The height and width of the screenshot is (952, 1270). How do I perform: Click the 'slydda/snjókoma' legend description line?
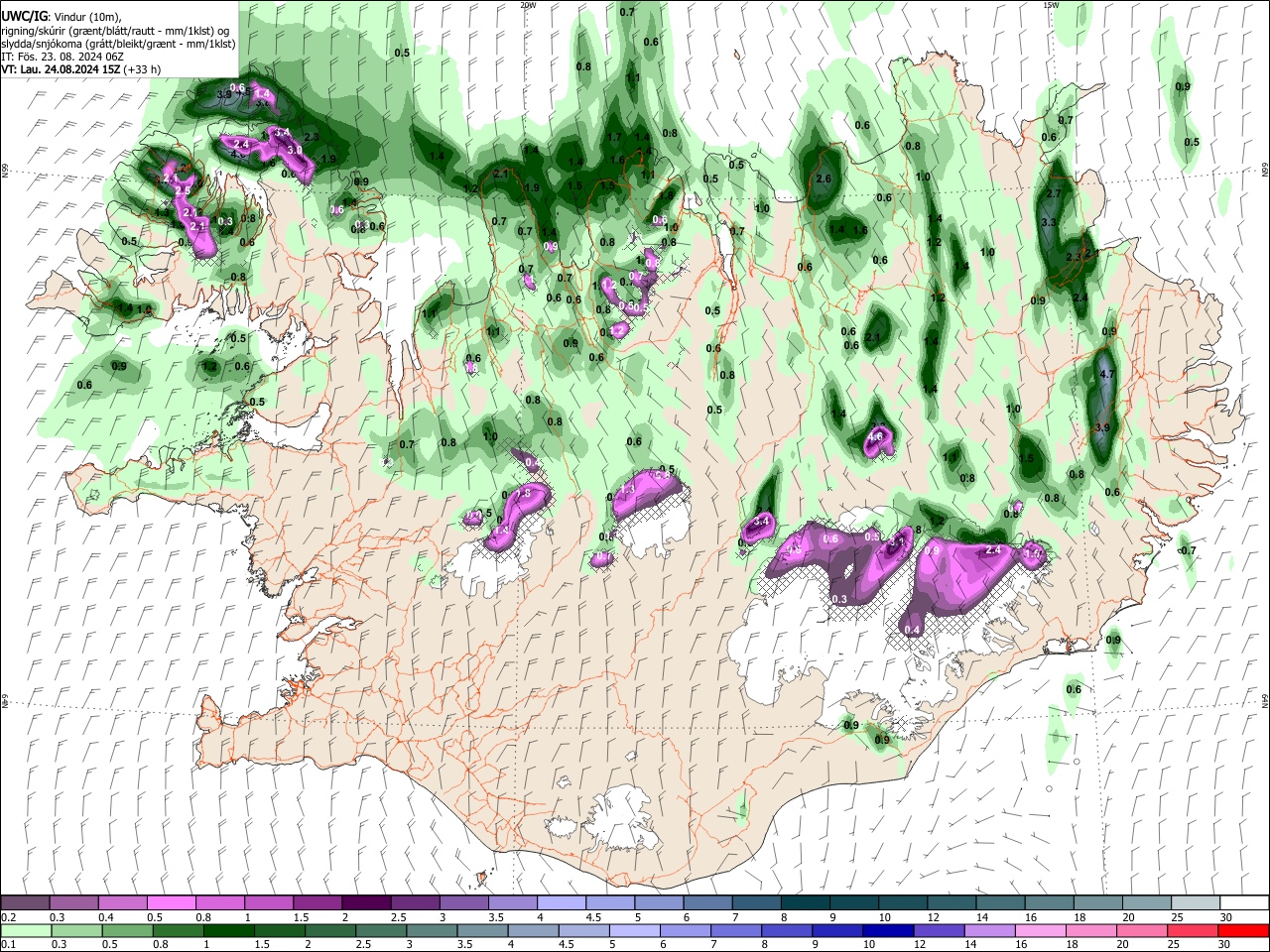click(118, 44)
